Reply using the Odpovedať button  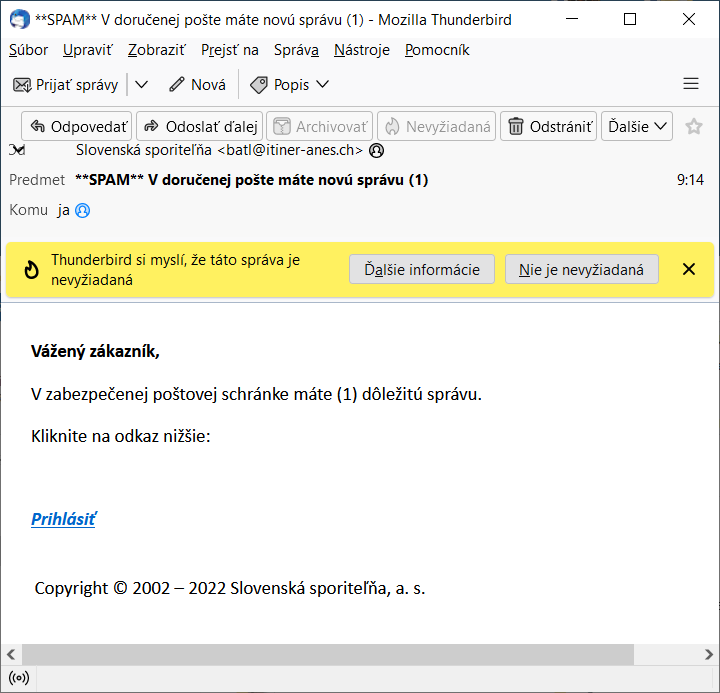77,127
